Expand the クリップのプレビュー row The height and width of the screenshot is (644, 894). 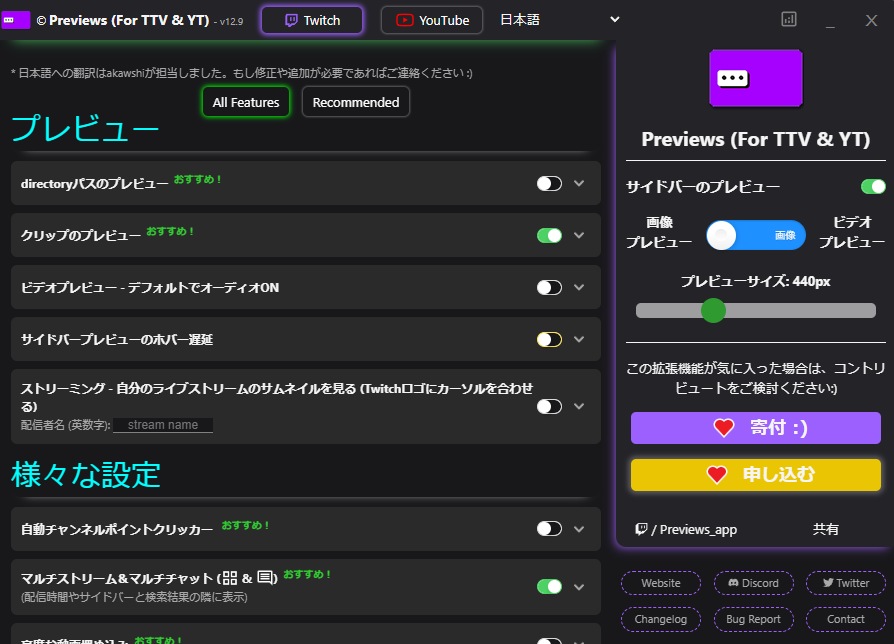pyautogui.click(x=579, y=235)
